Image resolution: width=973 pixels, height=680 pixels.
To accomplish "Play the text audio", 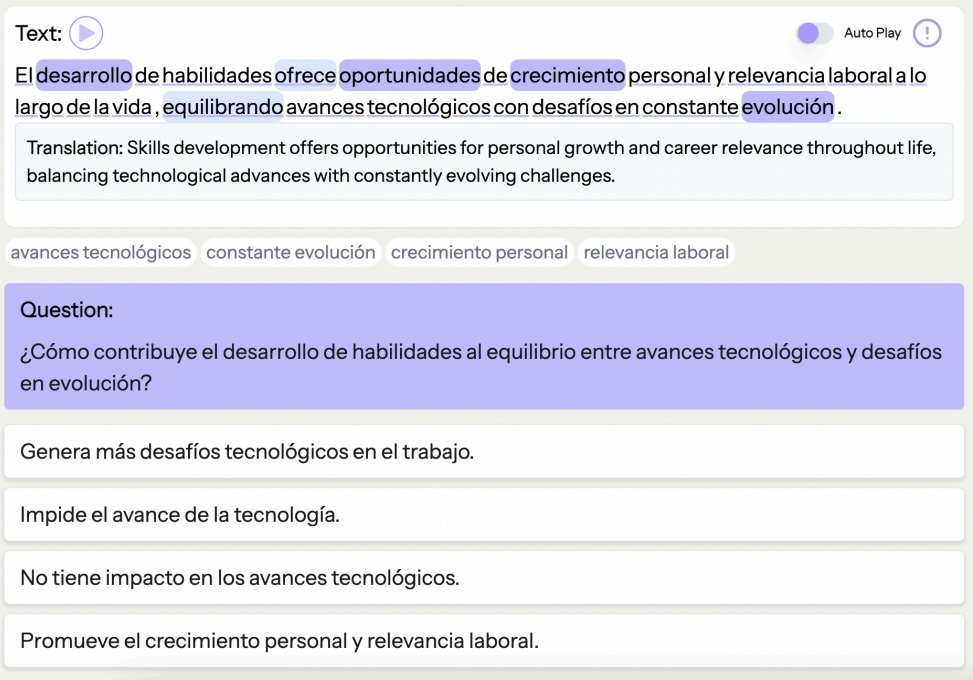I will (86, 34).
